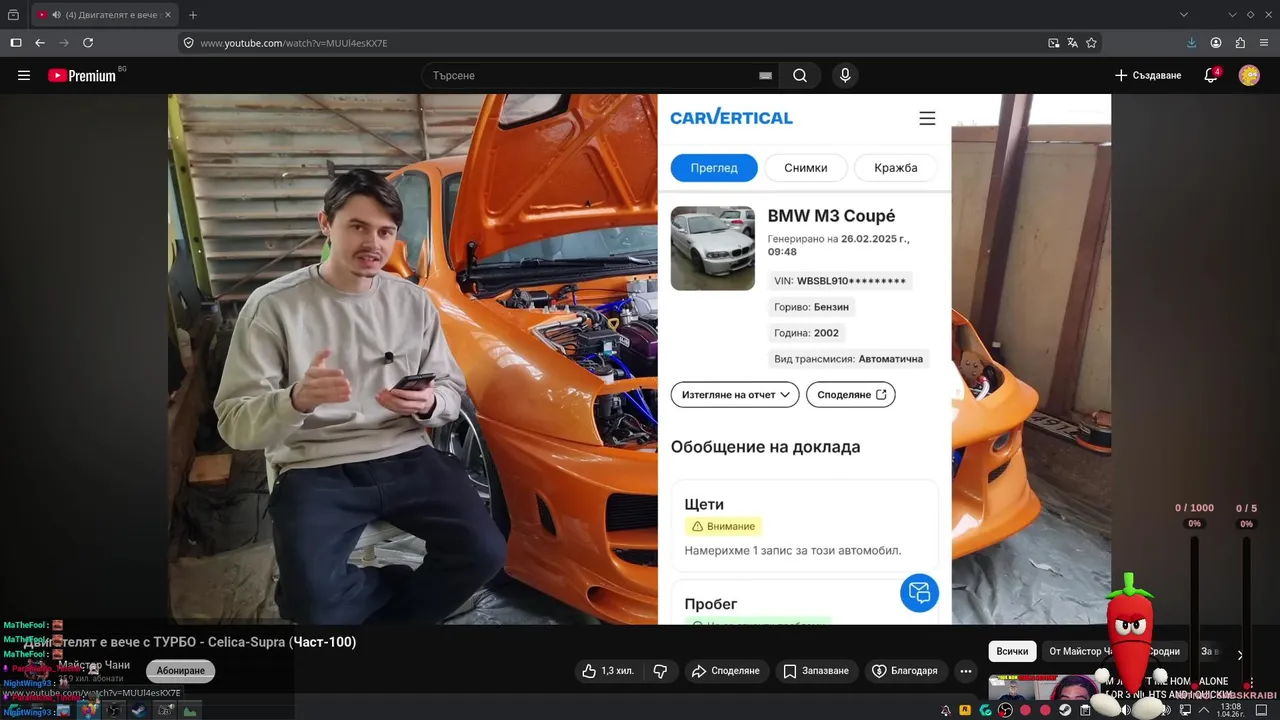Bookmark this page with star icon

click(1091, 43)
